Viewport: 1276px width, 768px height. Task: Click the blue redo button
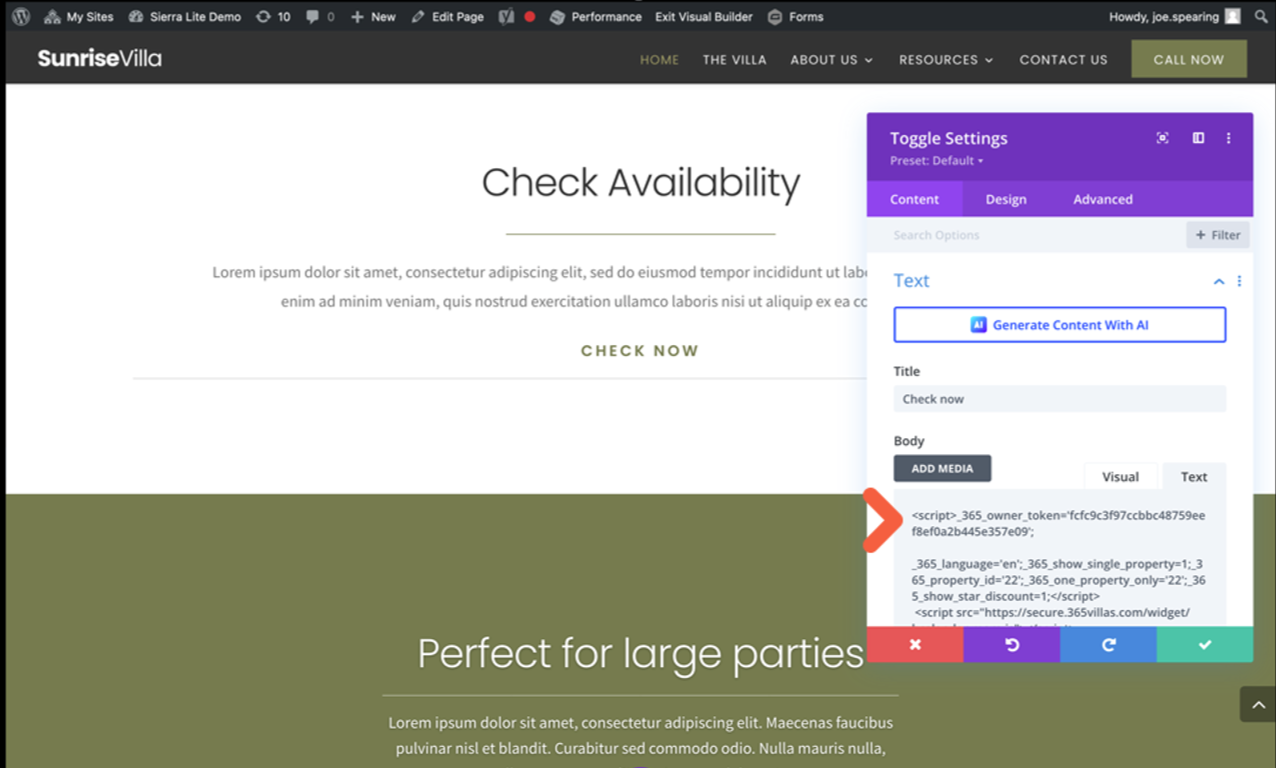point(1108,645)
